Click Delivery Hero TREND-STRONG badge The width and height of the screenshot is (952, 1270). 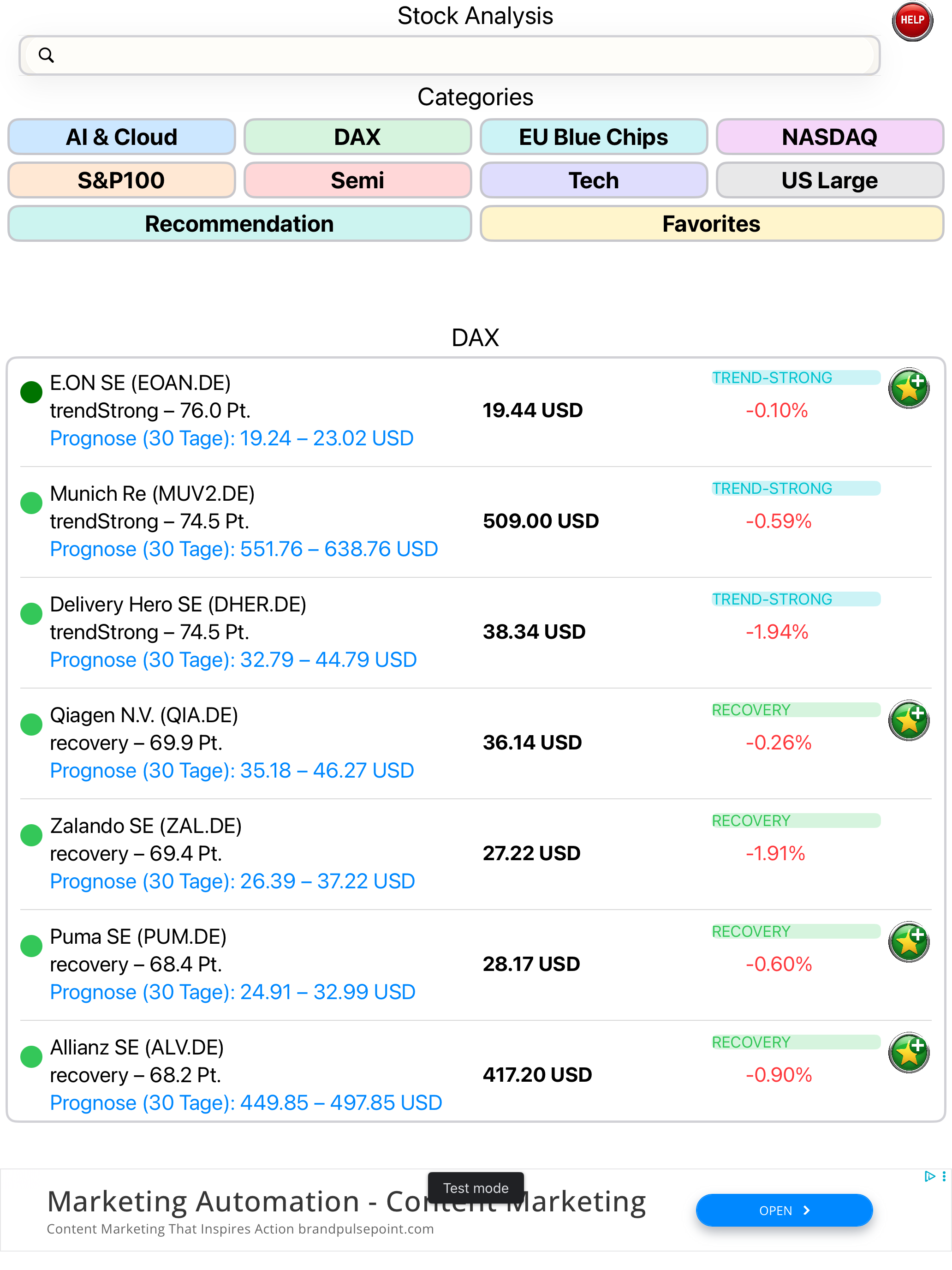point(795,599)
